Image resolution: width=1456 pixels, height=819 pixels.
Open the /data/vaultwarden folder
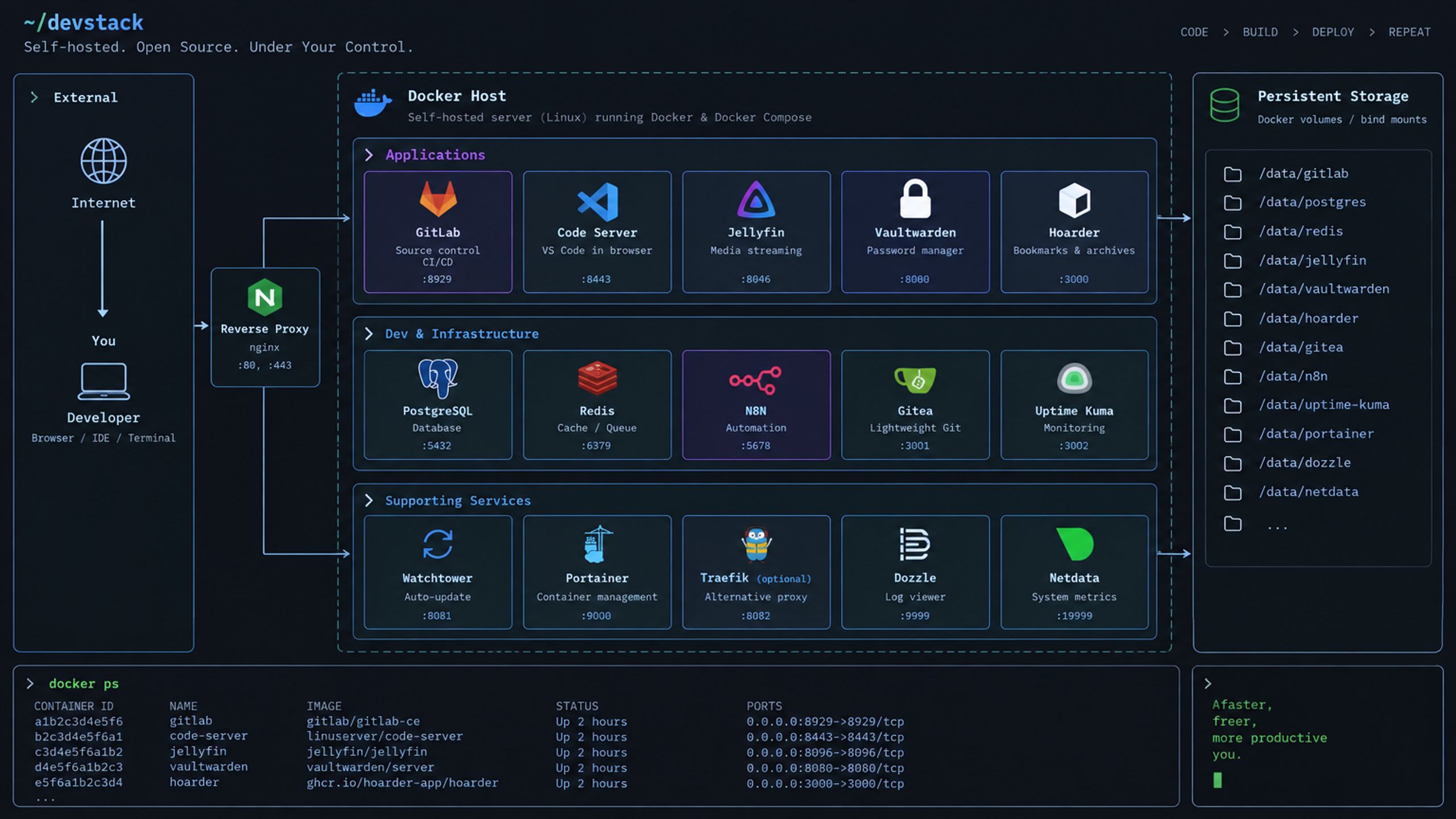pyautogui.click(x=1306, y=289)
